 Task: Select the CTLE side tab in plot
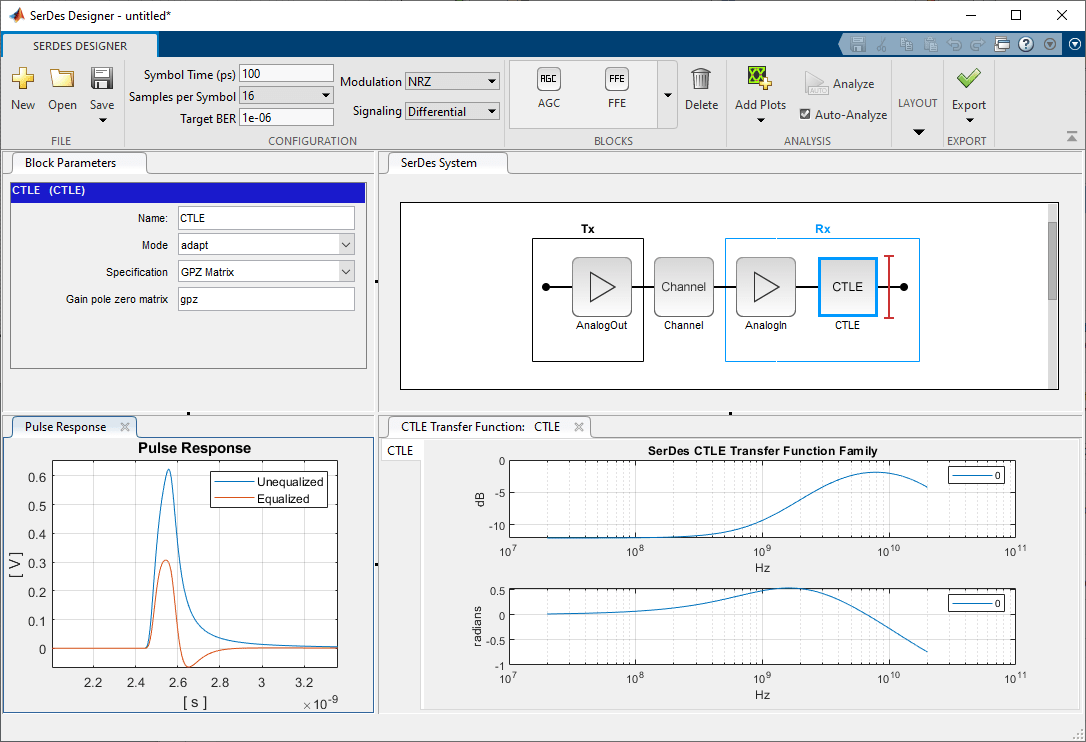pyautogui.click(x=400, y=450)
